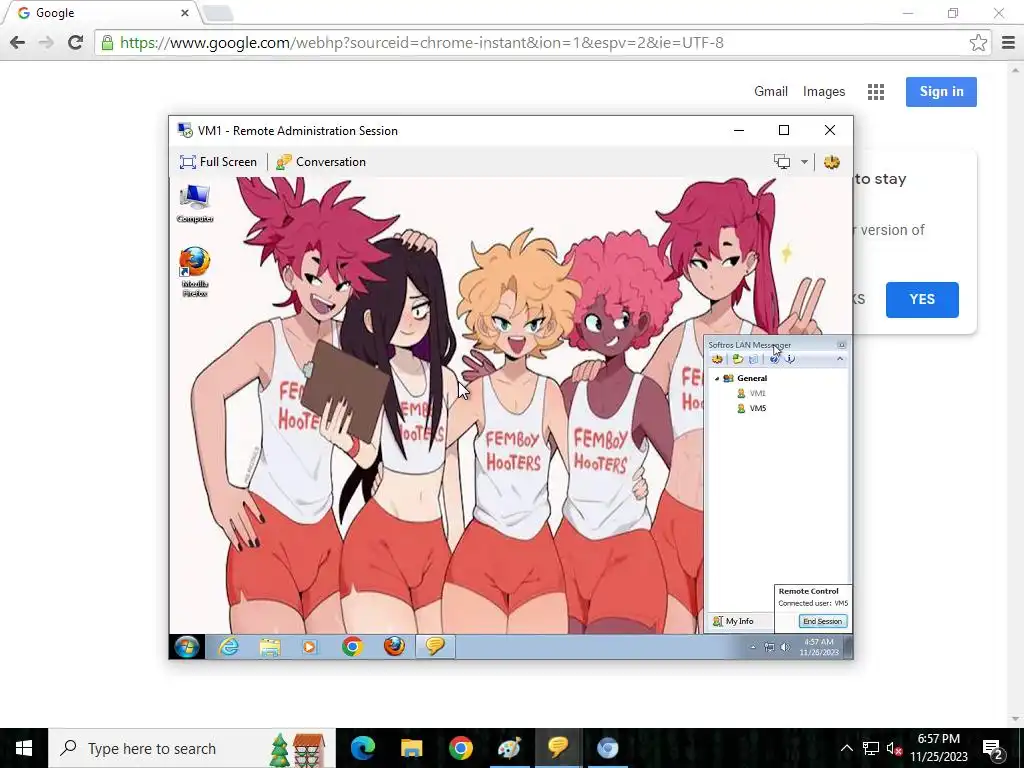Open Windows Explorer folder on remote taskbar
The width and height of the screenshot is (1024, 768).
pos(270,647)
